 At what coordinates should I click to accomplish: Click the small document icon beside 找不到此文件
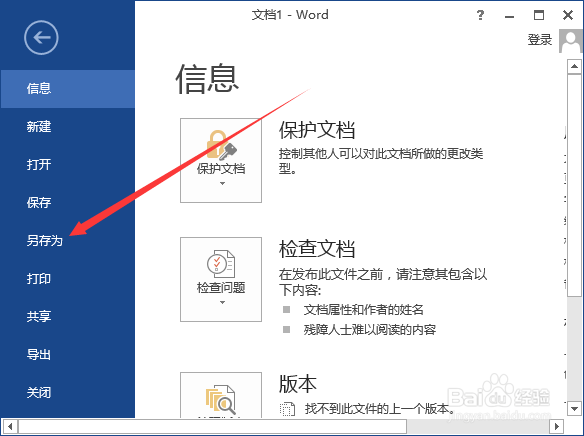(287, 409)
